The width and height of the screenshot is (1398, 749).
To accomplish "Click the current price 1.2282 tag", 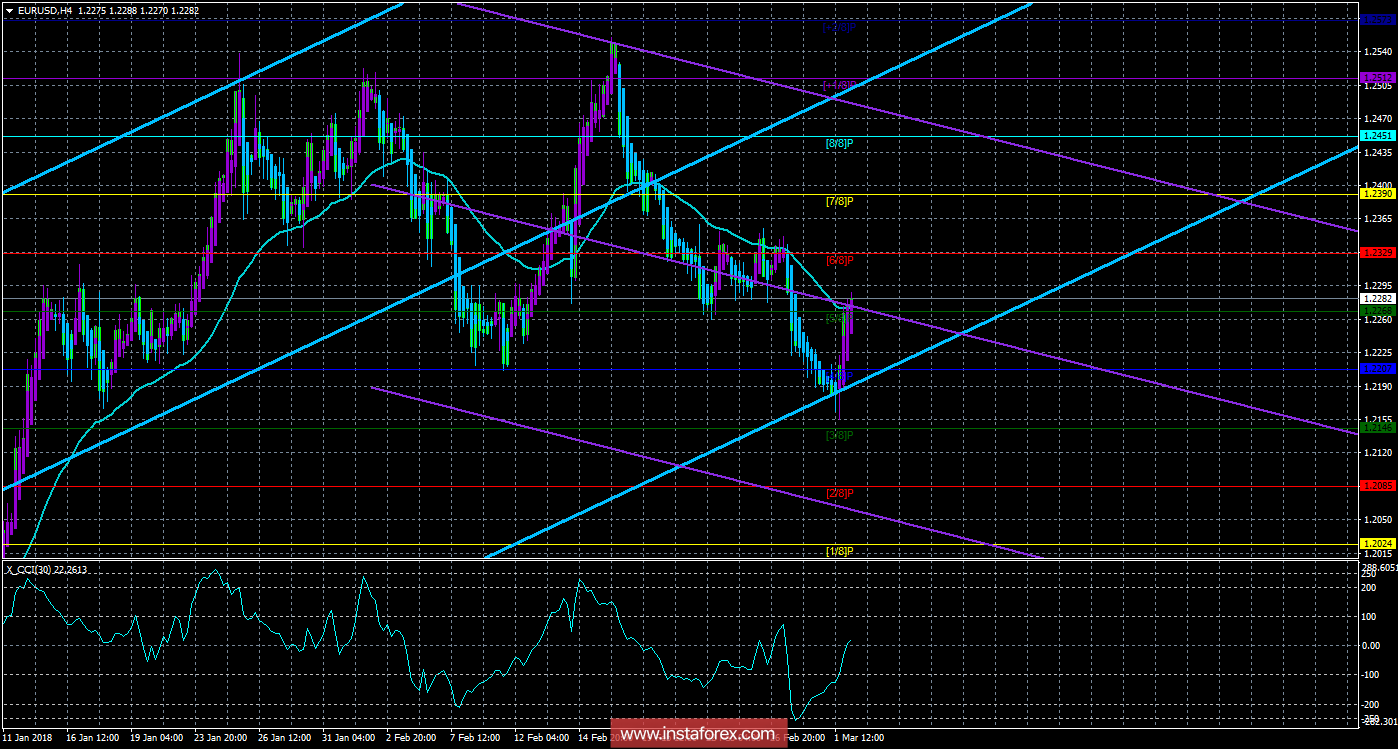I will tap(1376, 298).
